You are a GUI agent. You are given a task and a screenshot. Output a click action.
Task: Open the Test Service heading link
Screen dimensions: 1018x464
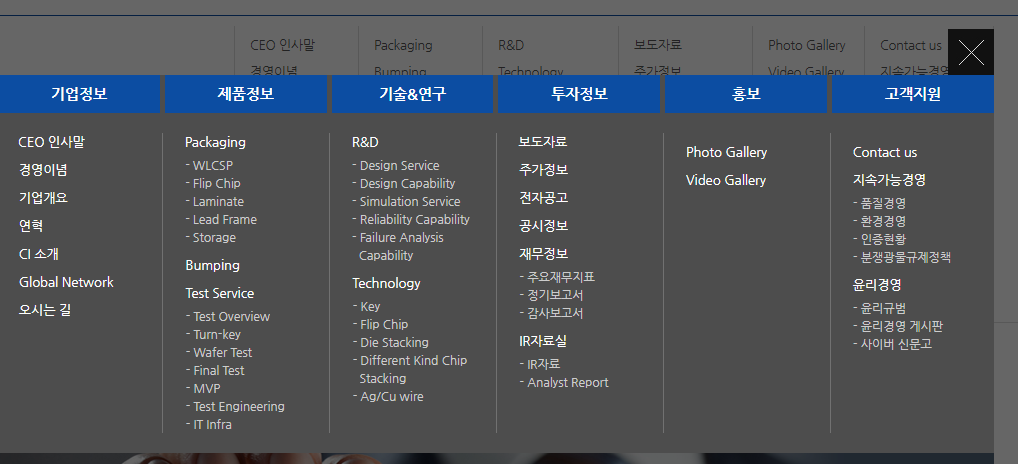pos(219,293)
